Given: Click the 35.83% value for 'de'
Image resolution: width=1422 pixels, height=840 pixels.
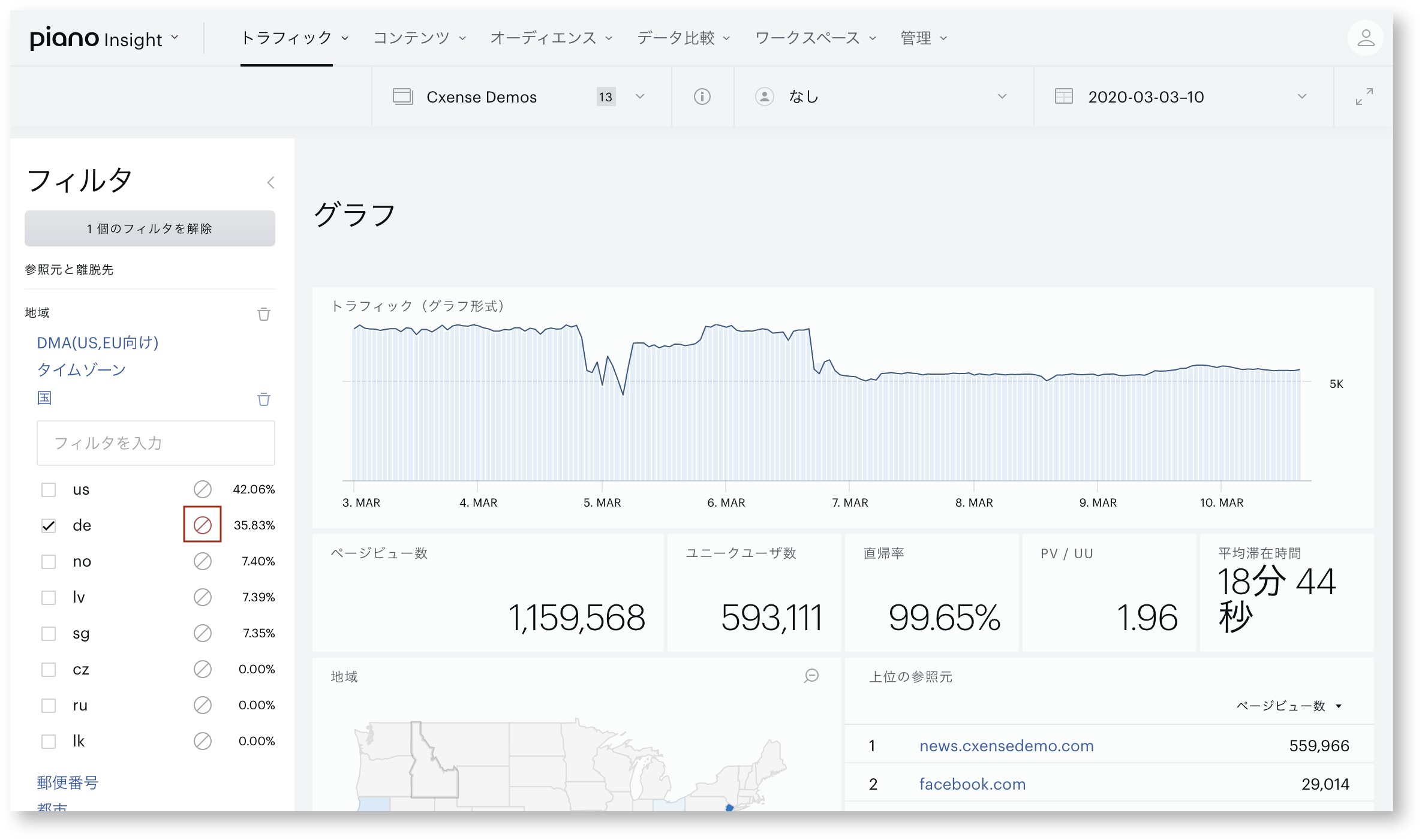Looking at the screenshot, I should [254, 525].
